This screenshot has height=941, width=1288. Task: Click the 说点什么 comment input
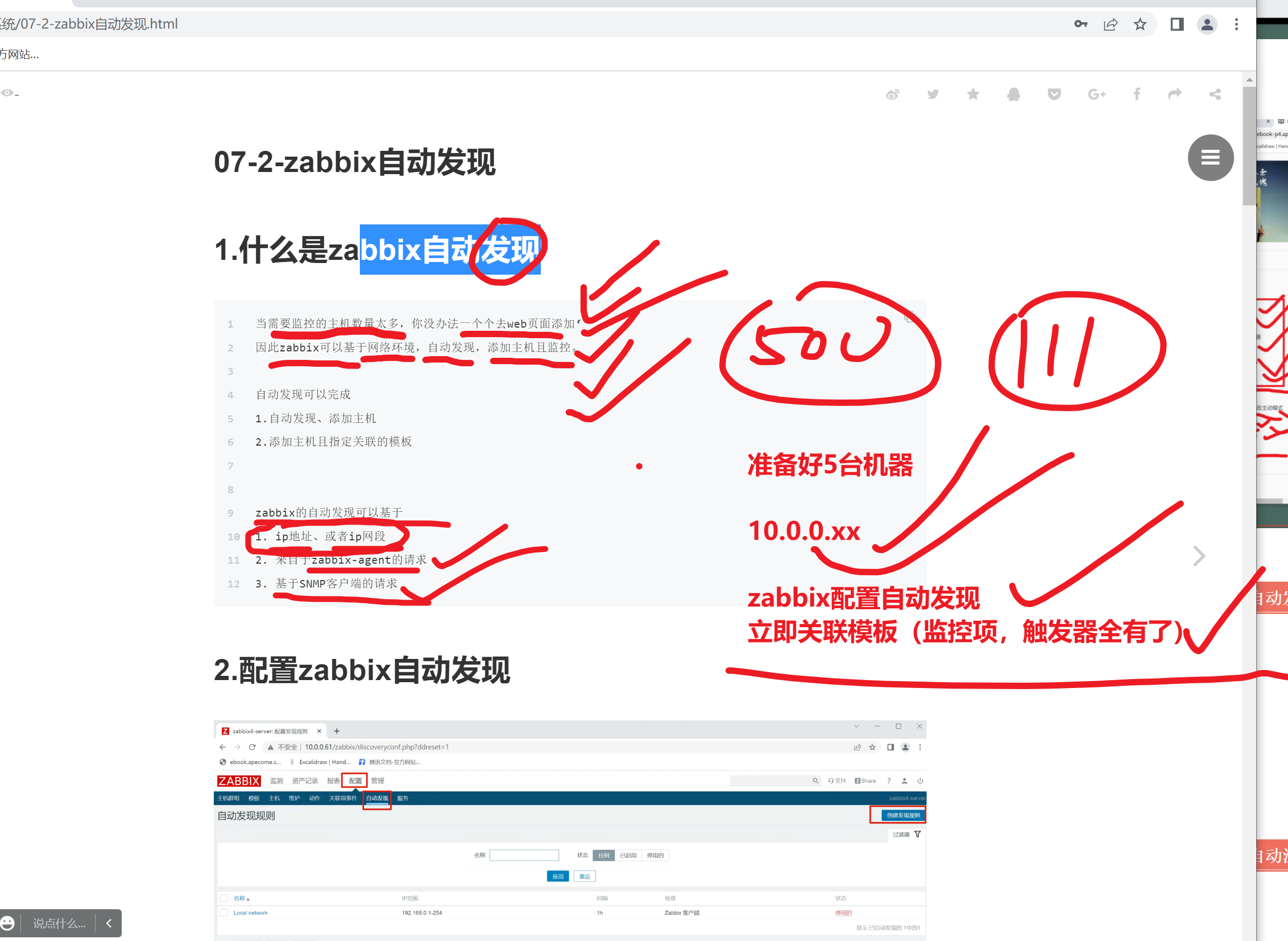59,924
